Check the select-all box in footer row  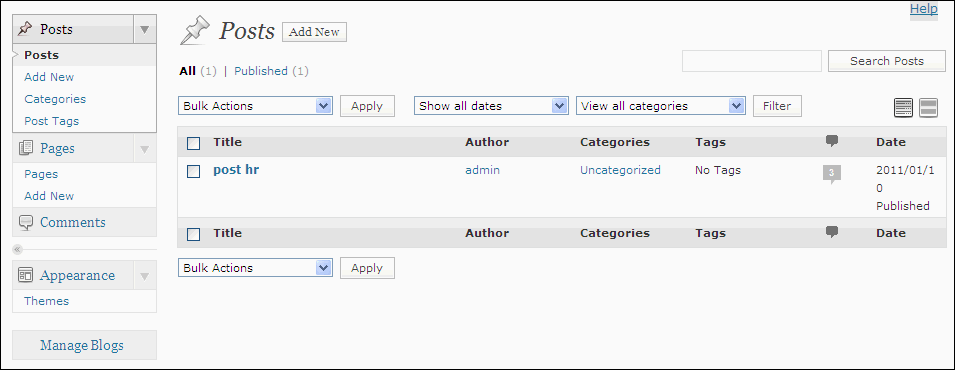pos(193,234)
